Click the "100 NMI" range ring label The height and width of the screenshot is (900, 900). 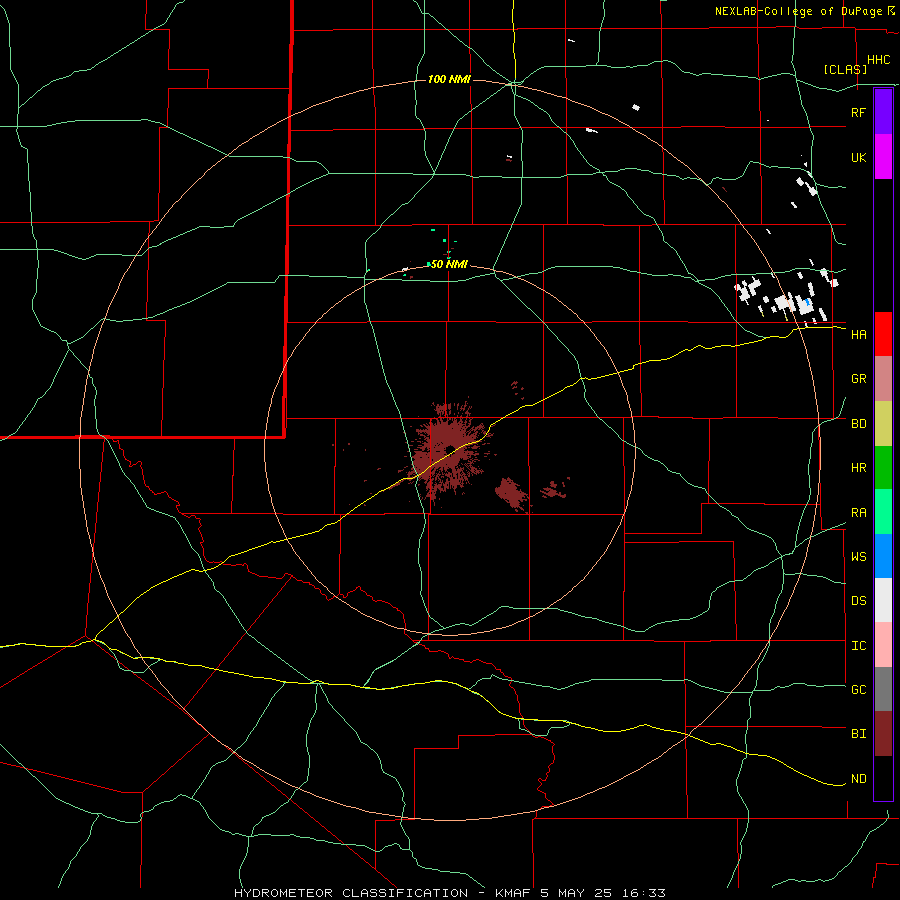[x=449, y=79]
